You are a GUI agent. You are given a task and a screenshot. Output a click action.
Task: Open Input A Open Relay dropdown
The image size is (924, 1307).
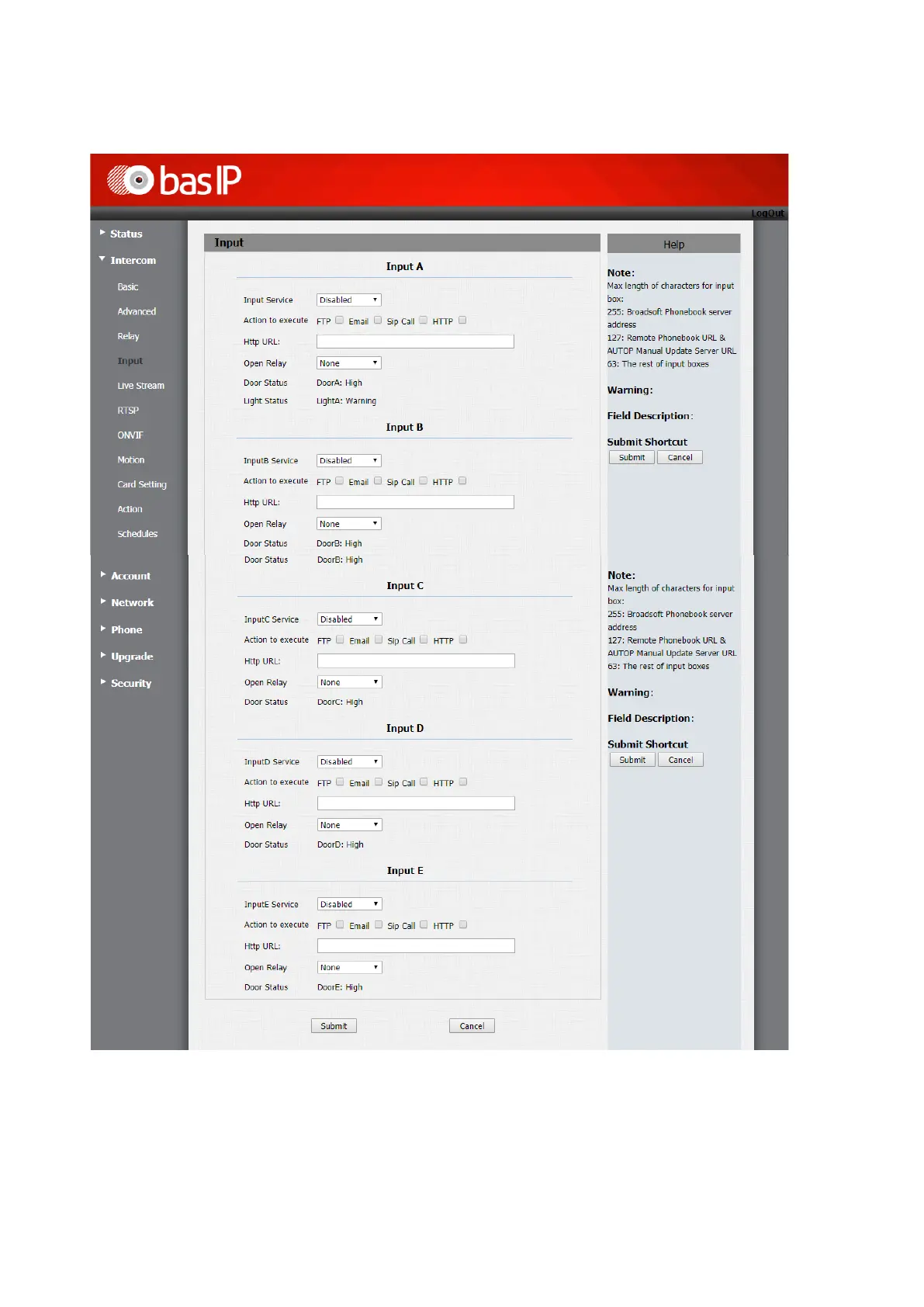349,363
